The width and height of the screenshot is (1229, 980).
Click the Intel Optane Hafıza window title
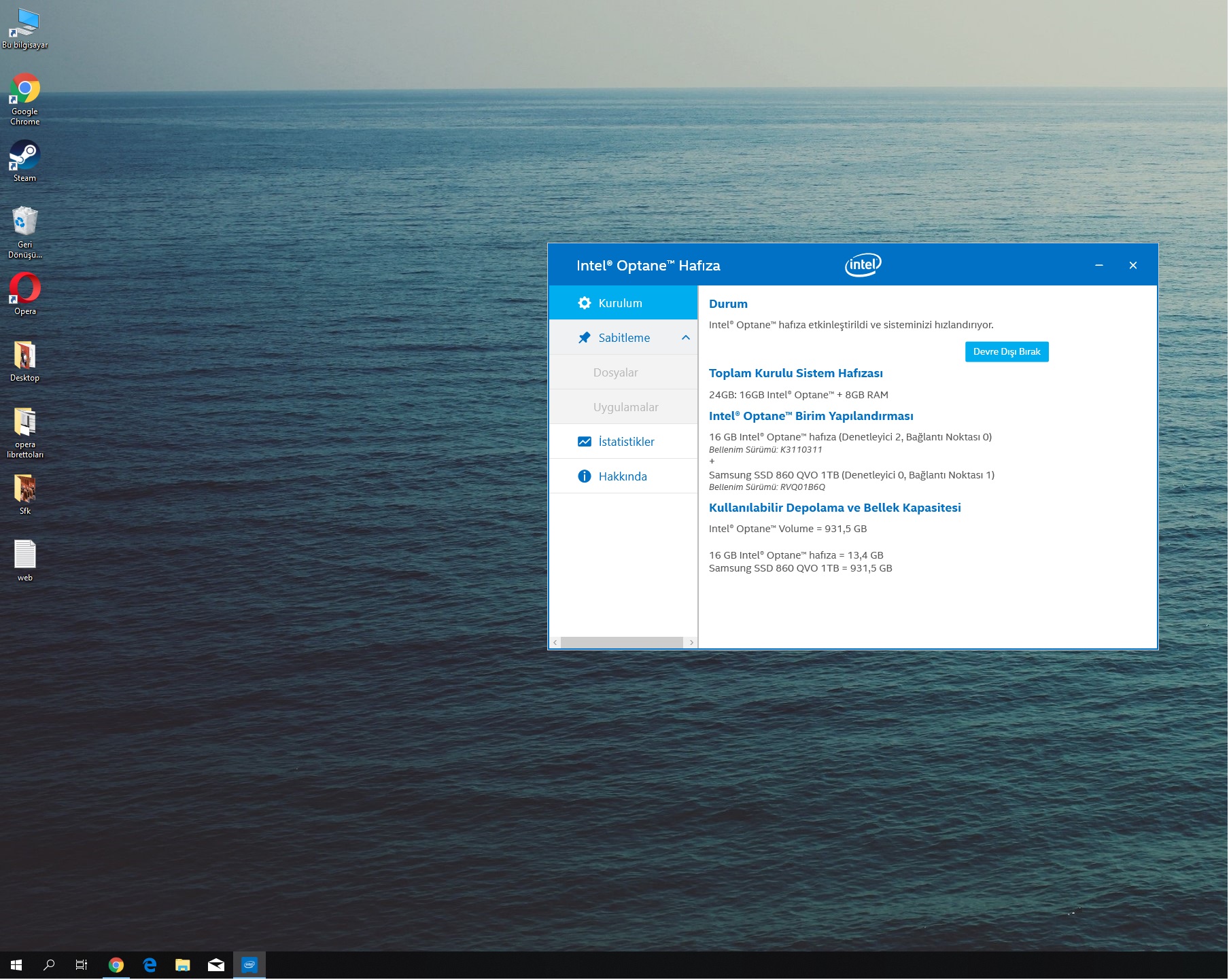click(648, 266)
